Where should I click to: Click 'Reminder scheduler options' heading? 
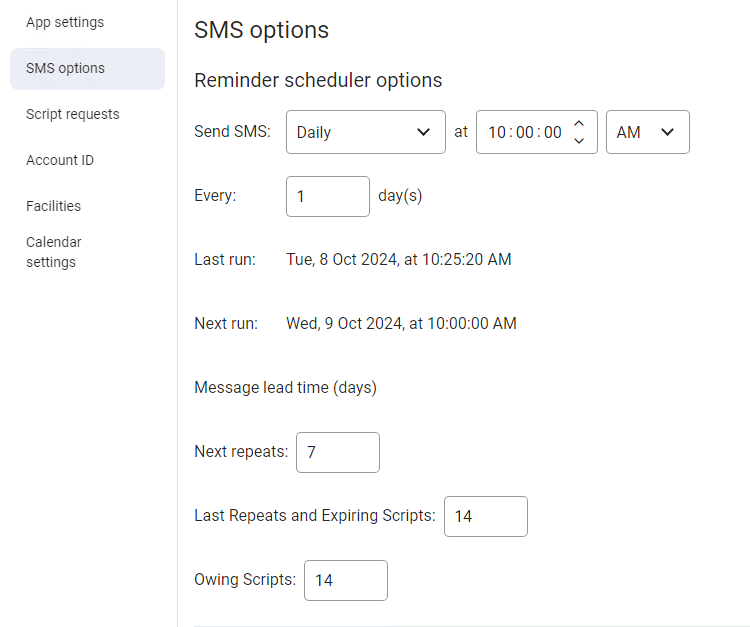pyautogui.click(x=318, y=80)
